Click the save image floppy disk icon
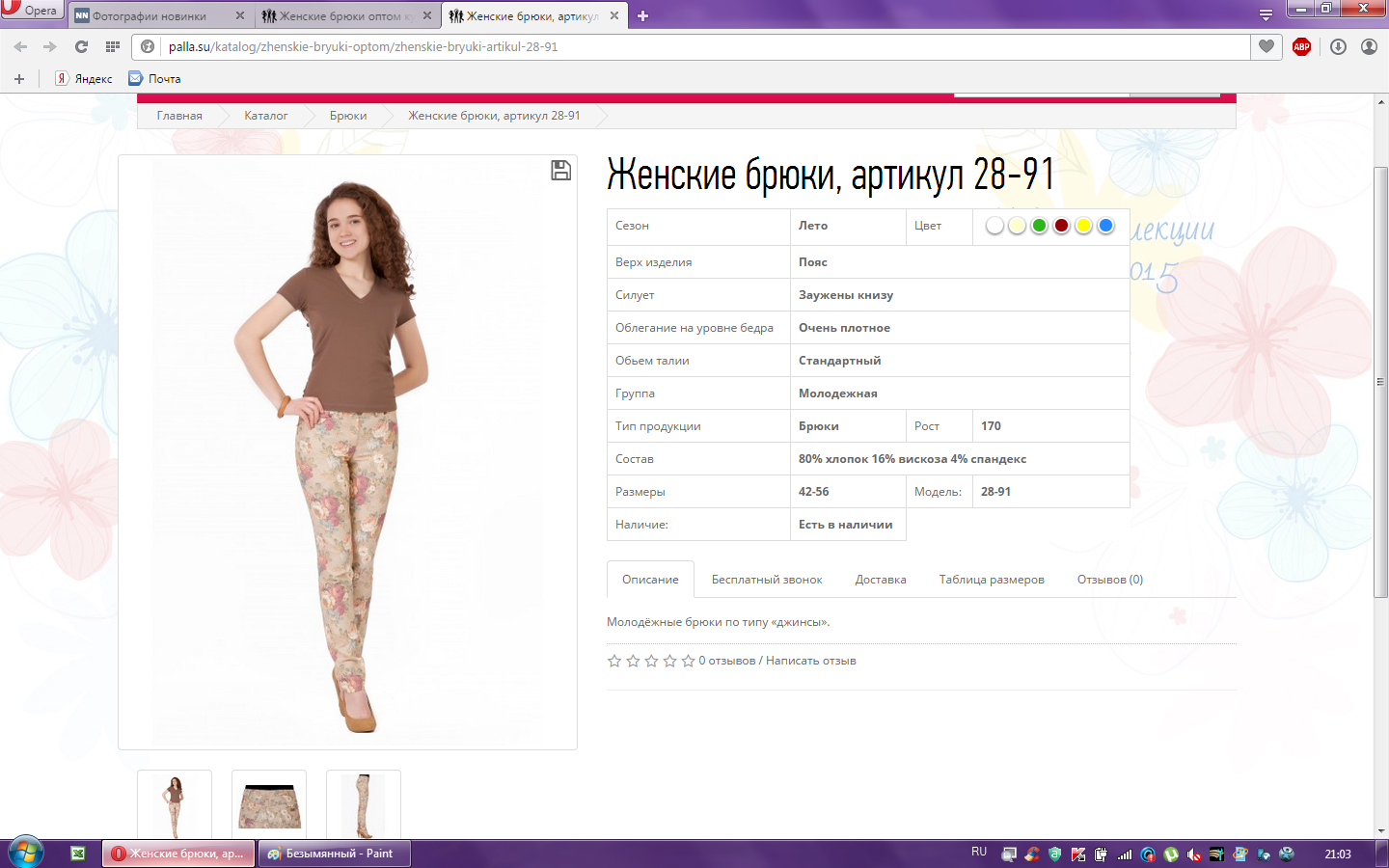The image size is (1389, 868). coord(560,171)
